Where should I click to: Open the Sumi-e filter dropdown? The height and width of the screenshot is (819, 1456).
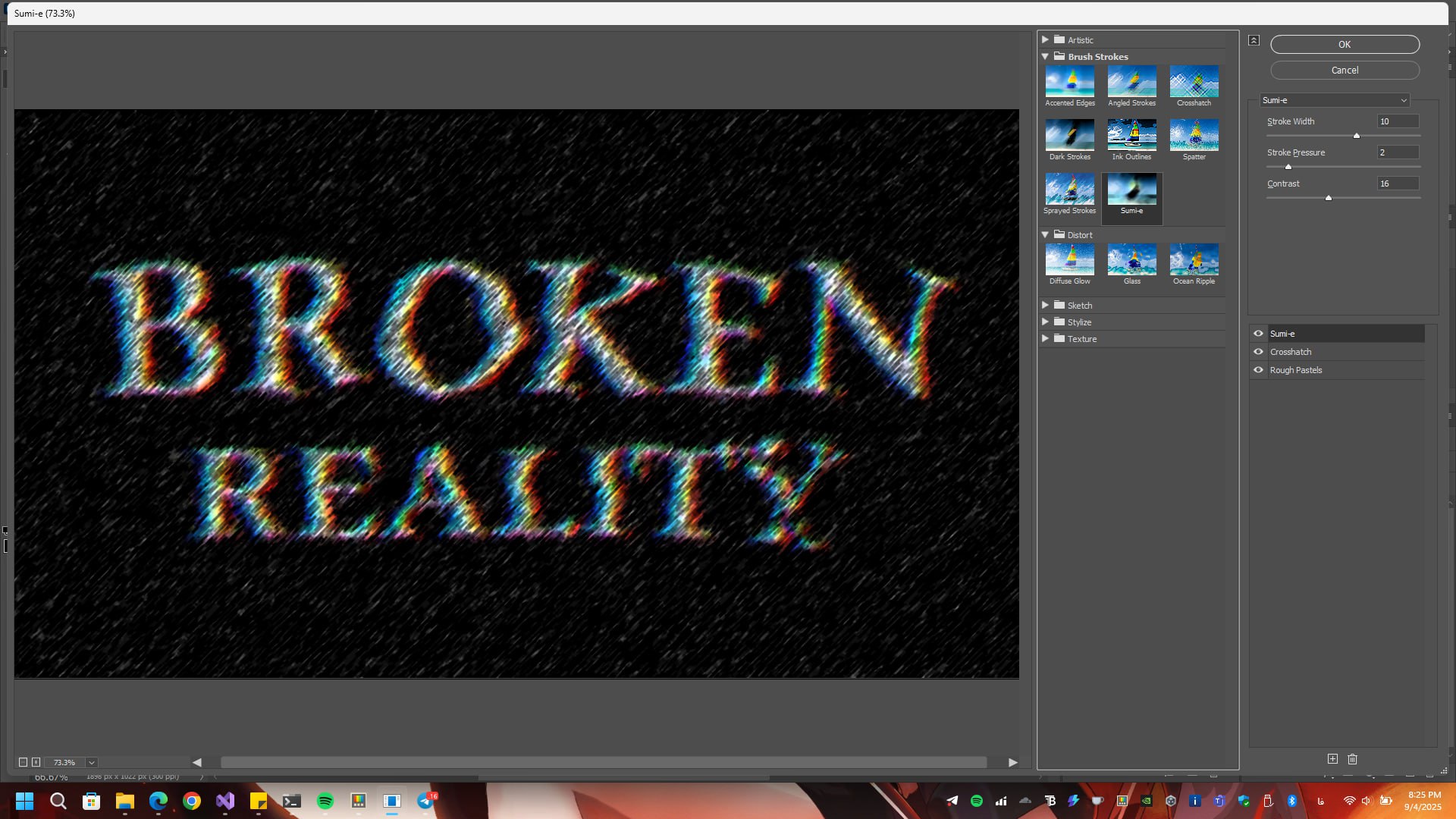tap(1334, 100)
